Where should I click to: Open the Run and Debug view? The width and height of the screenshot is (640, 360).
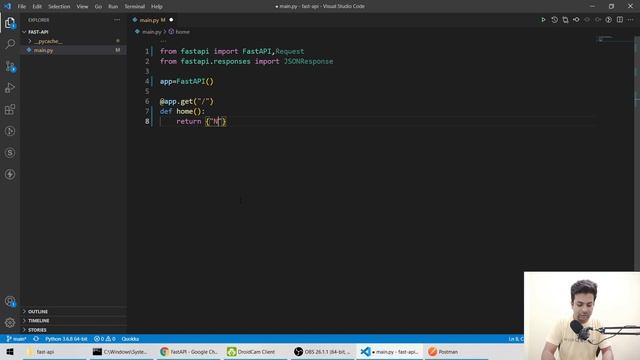pyautogui.click(x=10, y=88)
